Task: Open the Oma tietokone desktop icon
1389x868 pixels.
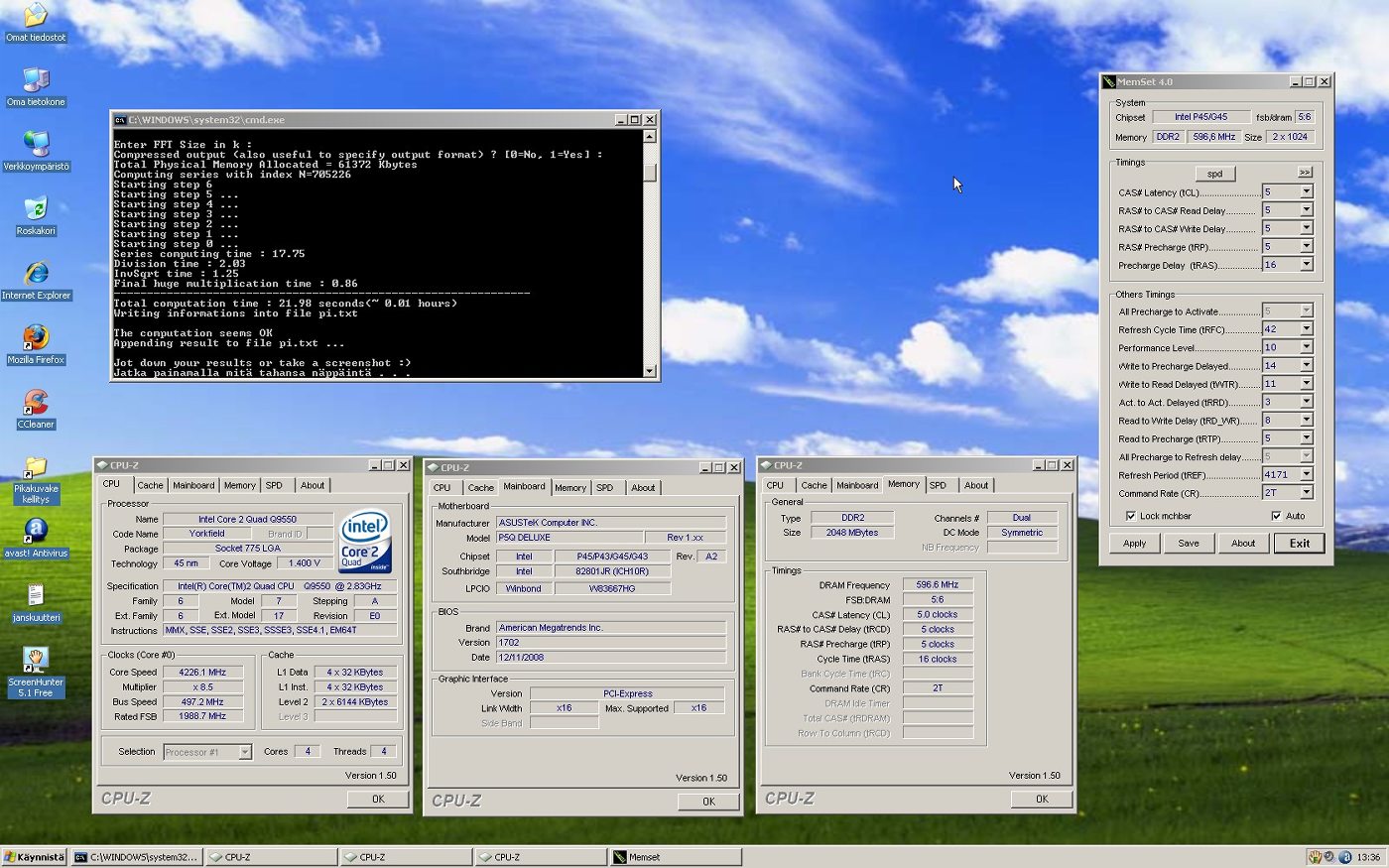Action: point(36,79)
